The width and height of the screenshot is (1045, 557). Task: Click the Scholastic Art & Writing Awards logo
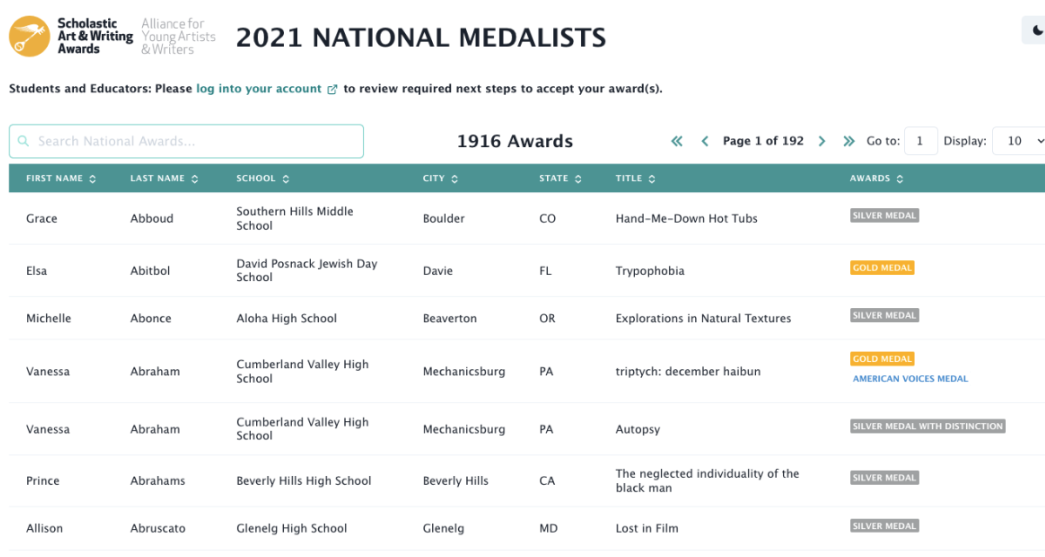(x=70, y=36)
